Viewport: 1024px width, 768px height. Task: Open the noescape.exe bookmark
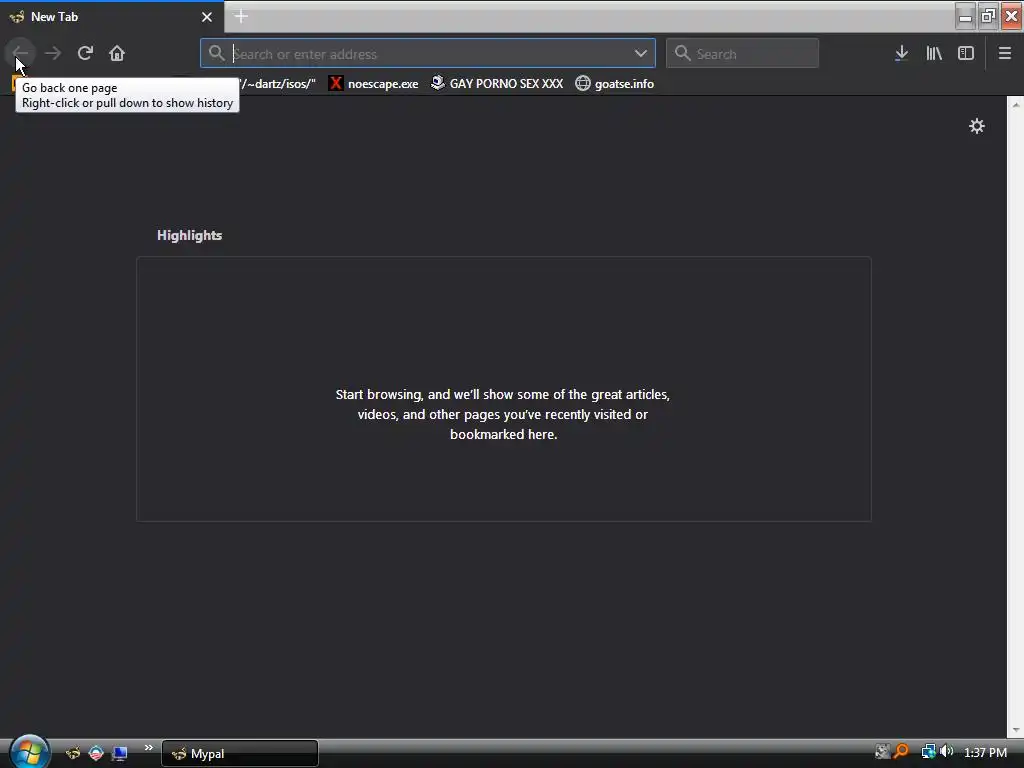(374, 84)
